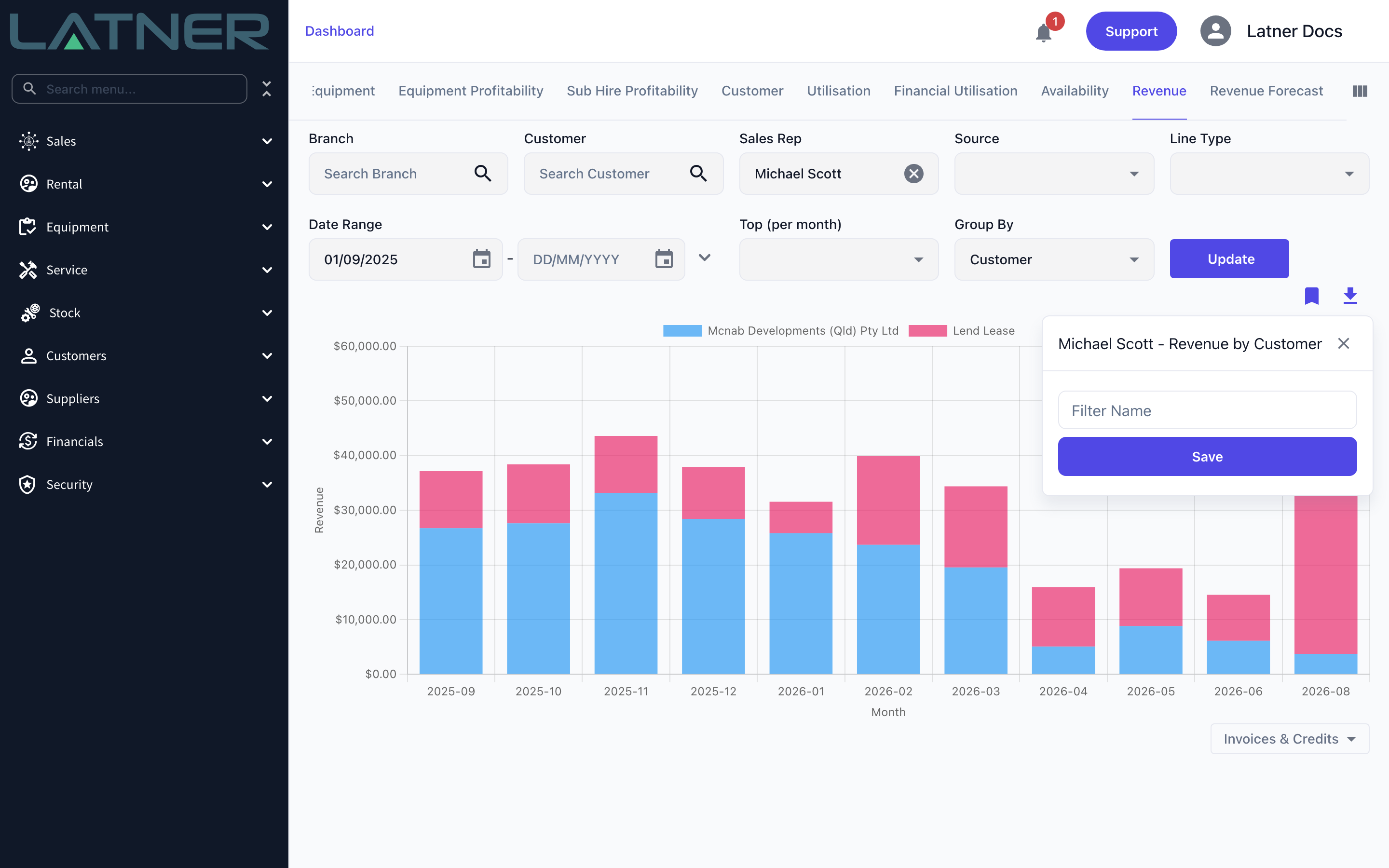Click the Update button
This screenshot has width=1389, height=868.
[1229, 259]
